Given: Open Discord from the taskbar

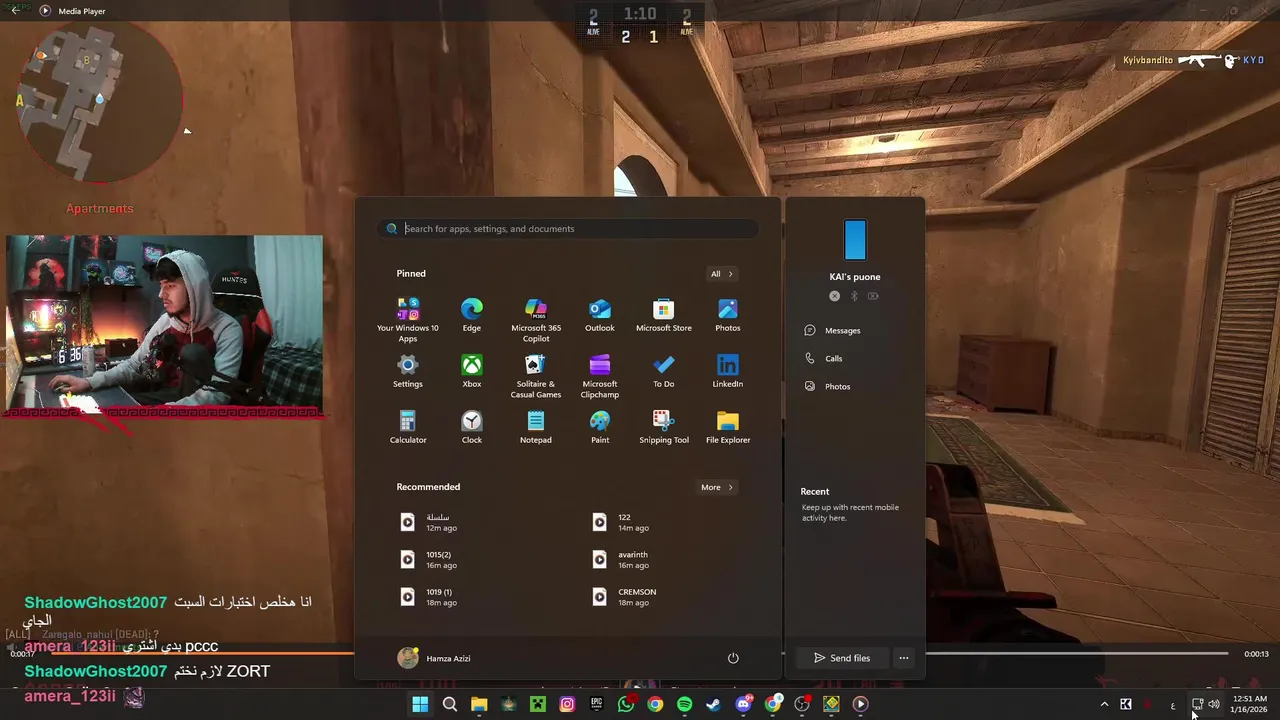Looking at the screenshot, I should click(x=743, y=704).
